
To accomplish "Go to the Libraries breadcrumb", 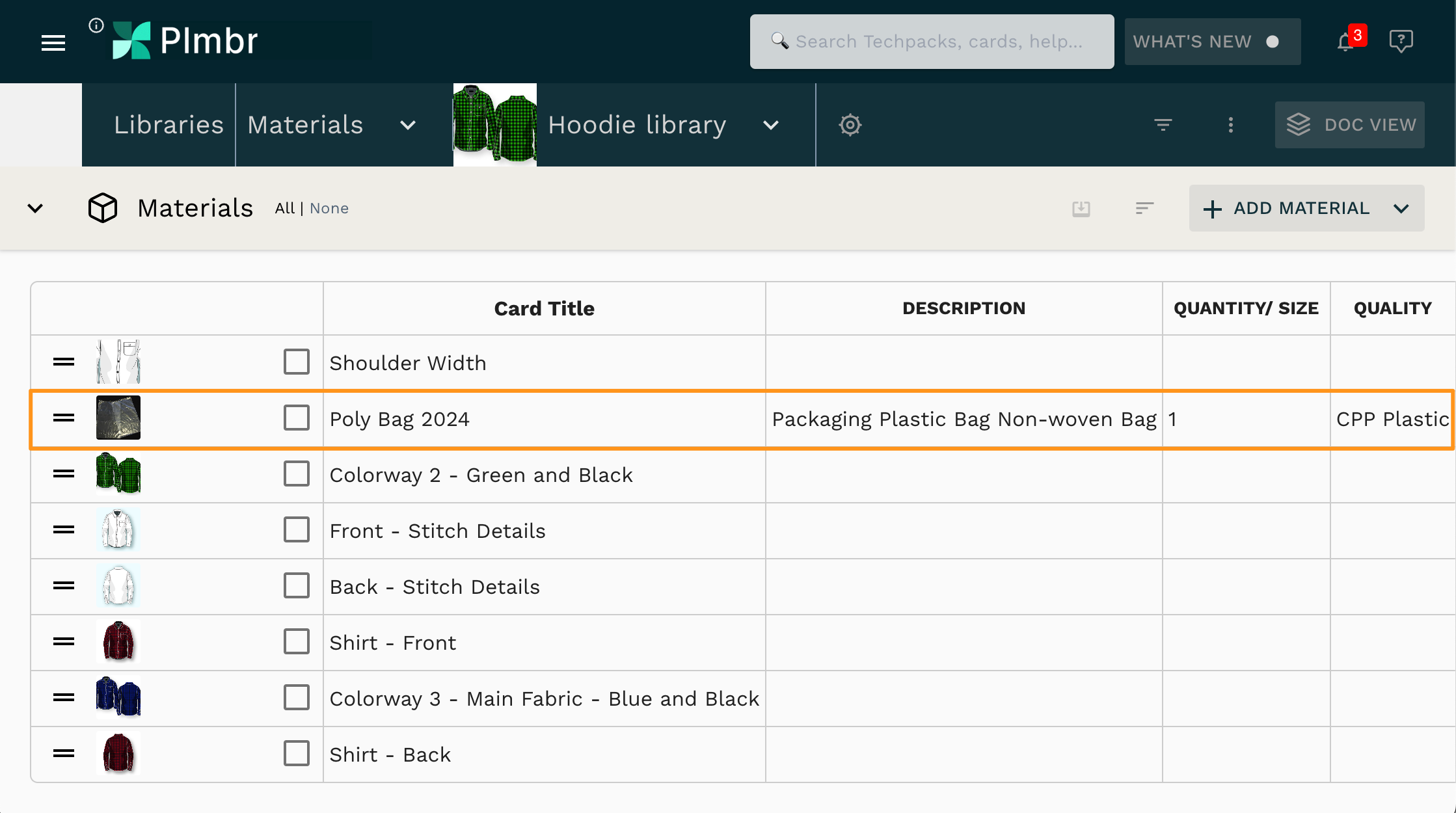I will pyautogui.click(x=169, y=125).
